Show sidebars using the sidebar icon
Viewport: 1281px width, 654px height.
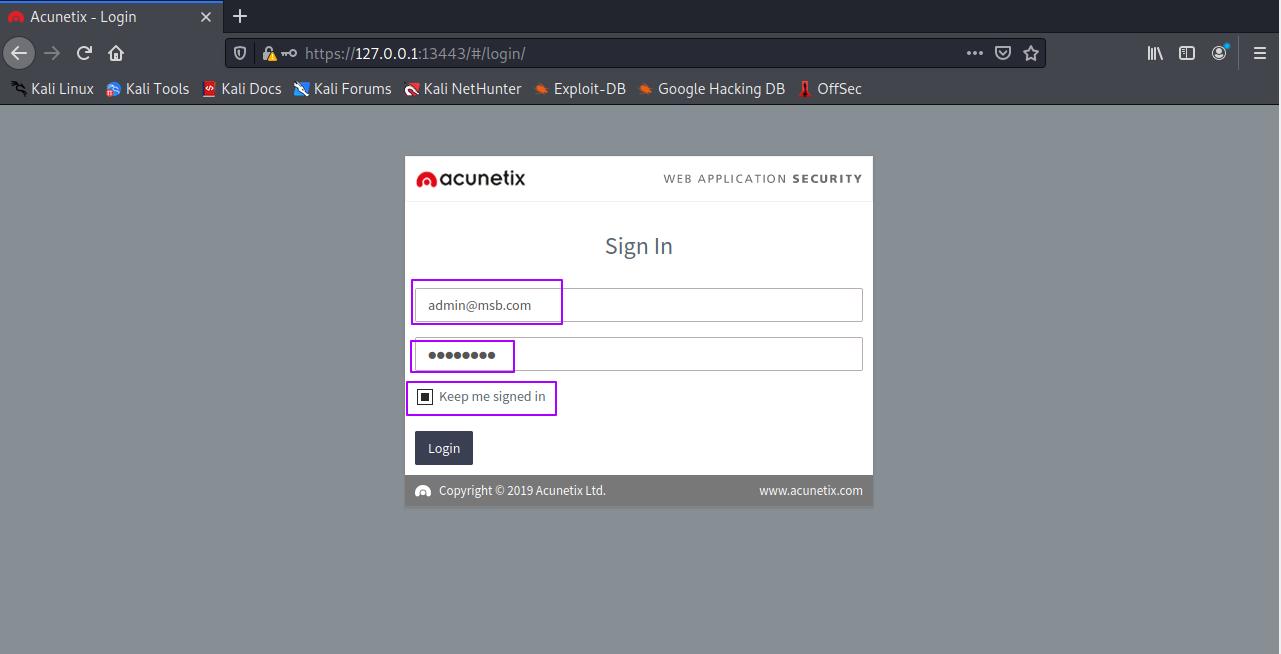point(1187,53)
